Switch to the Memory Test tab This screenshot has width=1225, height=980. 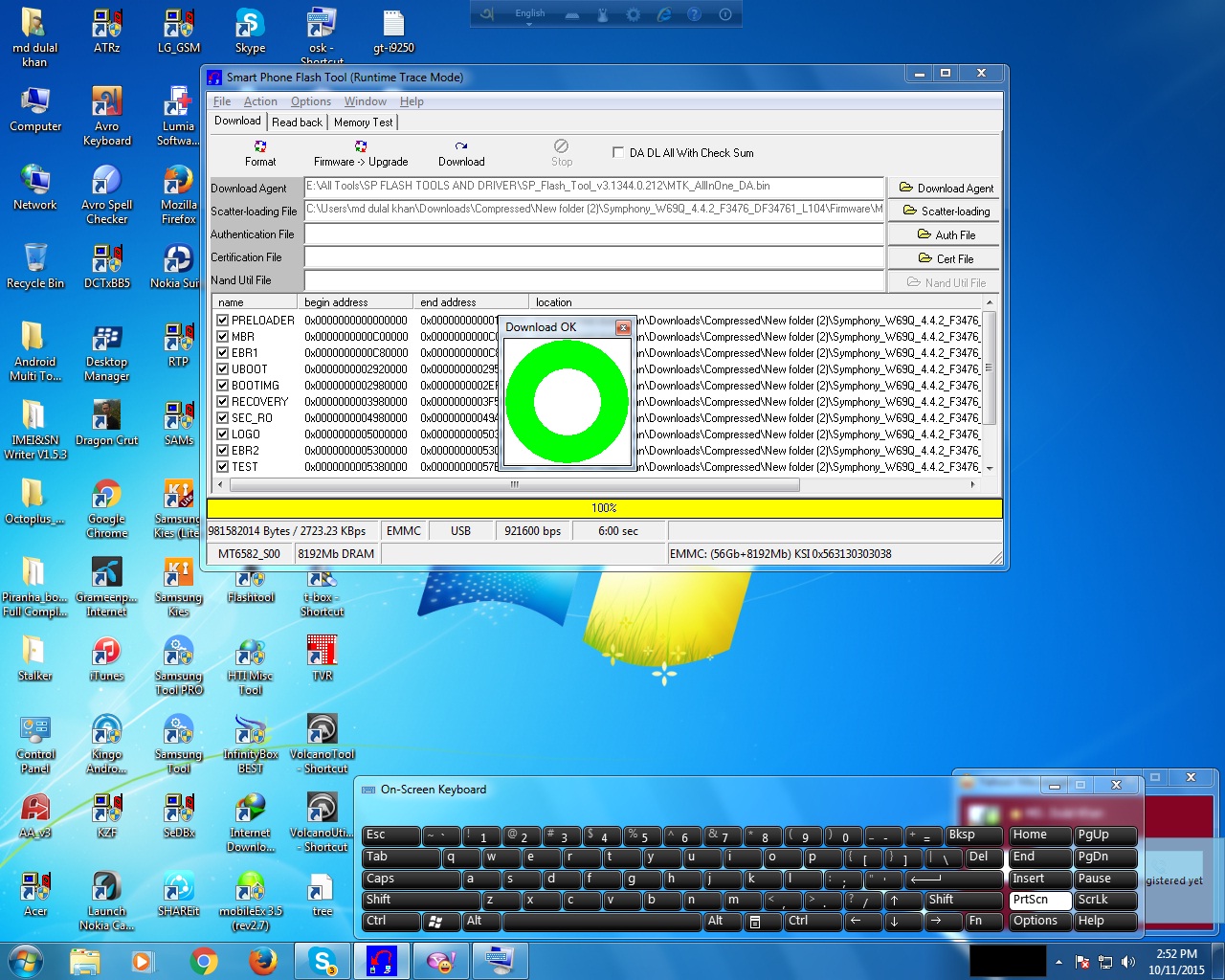point(363,122)
